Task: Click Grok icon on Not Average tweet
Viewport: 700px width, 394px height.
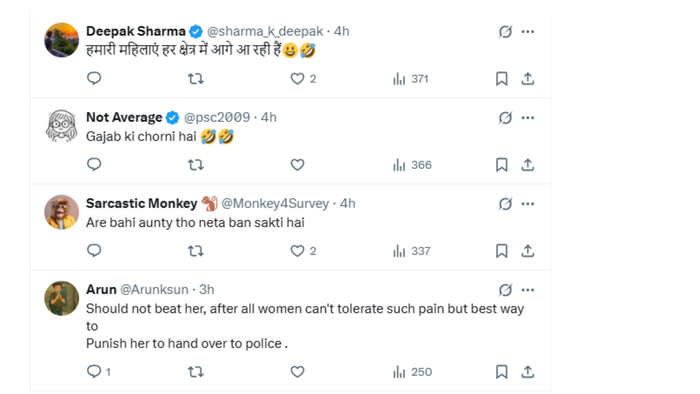Action: 505,118
